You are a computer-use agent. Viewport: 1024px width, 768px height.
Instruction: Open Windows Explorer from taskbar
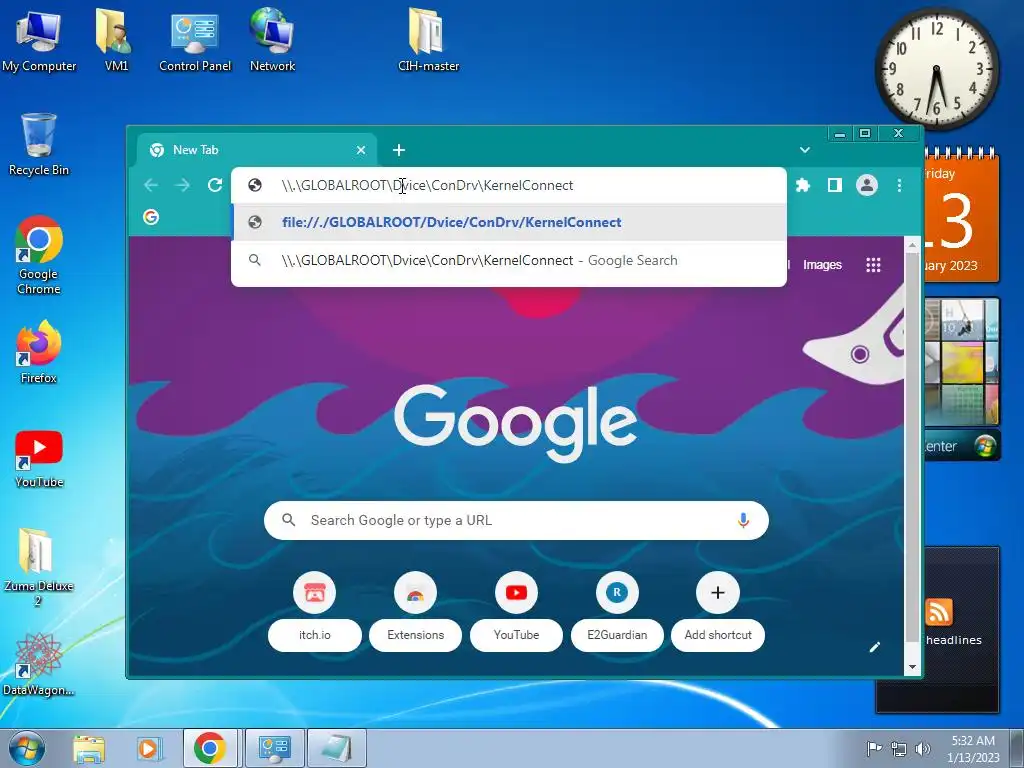coord(89,748)
